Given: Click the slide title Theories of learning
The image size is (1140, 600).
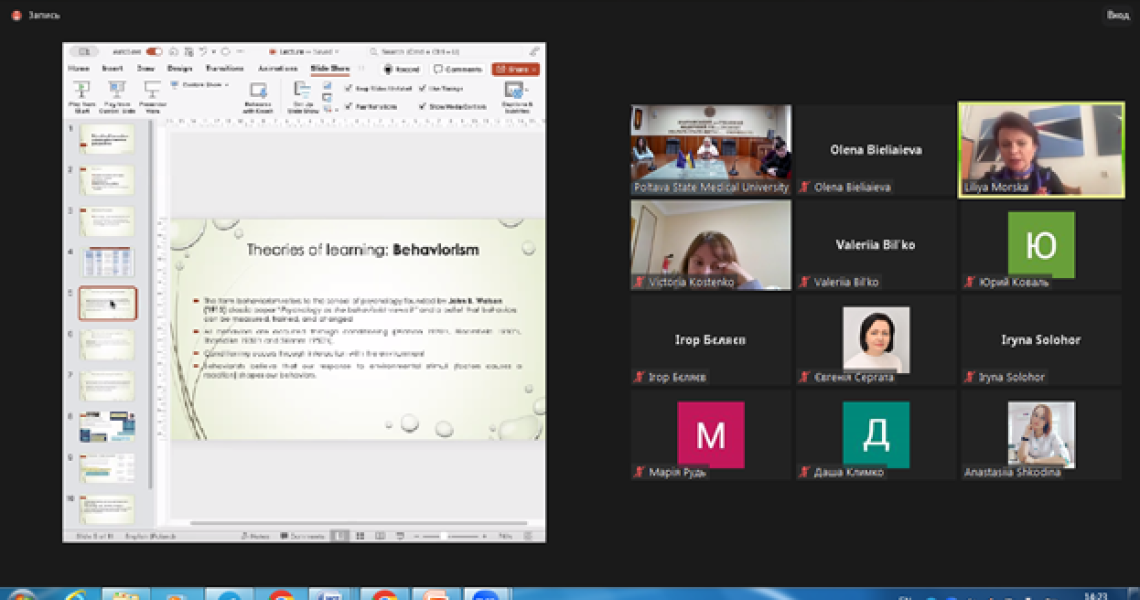Looking at the screenshot, I should (x=362, y=250).
